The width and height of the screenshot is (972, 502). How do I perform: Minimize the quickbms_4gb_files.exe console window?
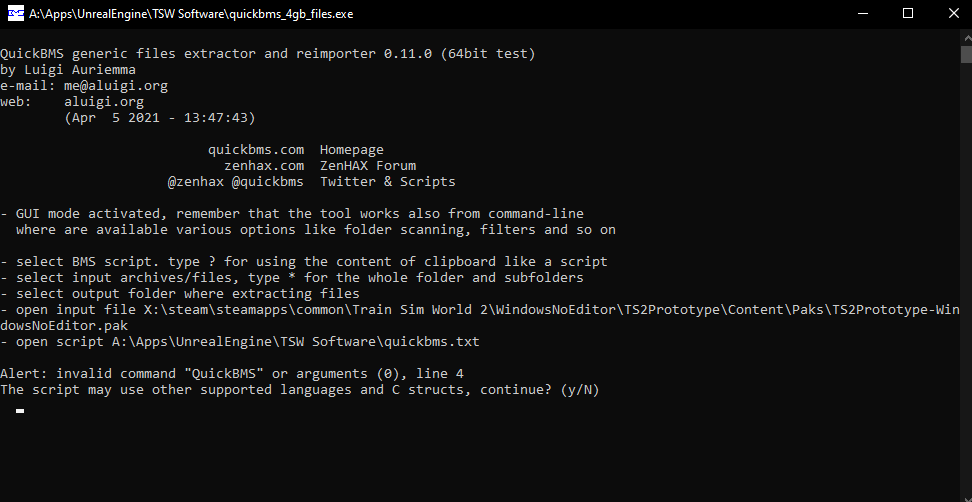862,14
